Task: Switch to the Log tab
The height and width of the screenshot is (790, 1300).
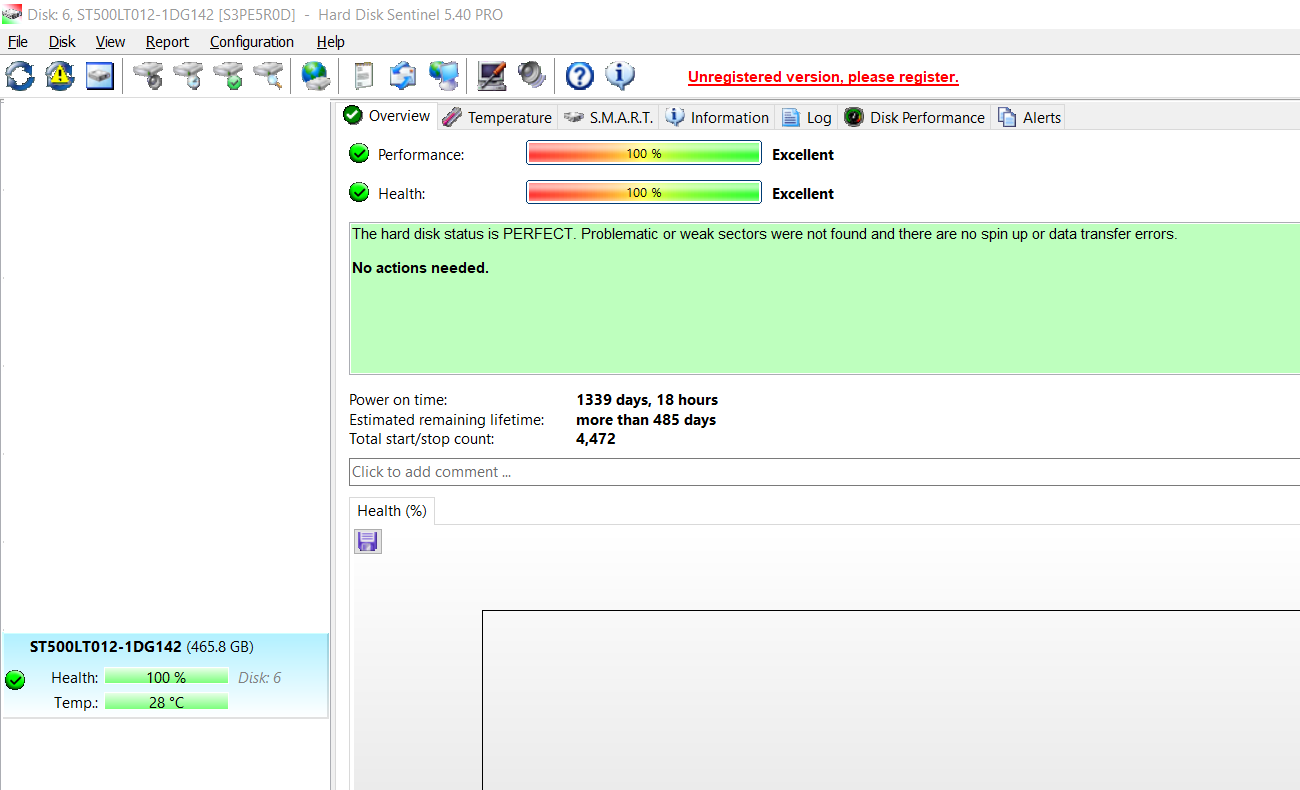Action: [x=806, y=117]
